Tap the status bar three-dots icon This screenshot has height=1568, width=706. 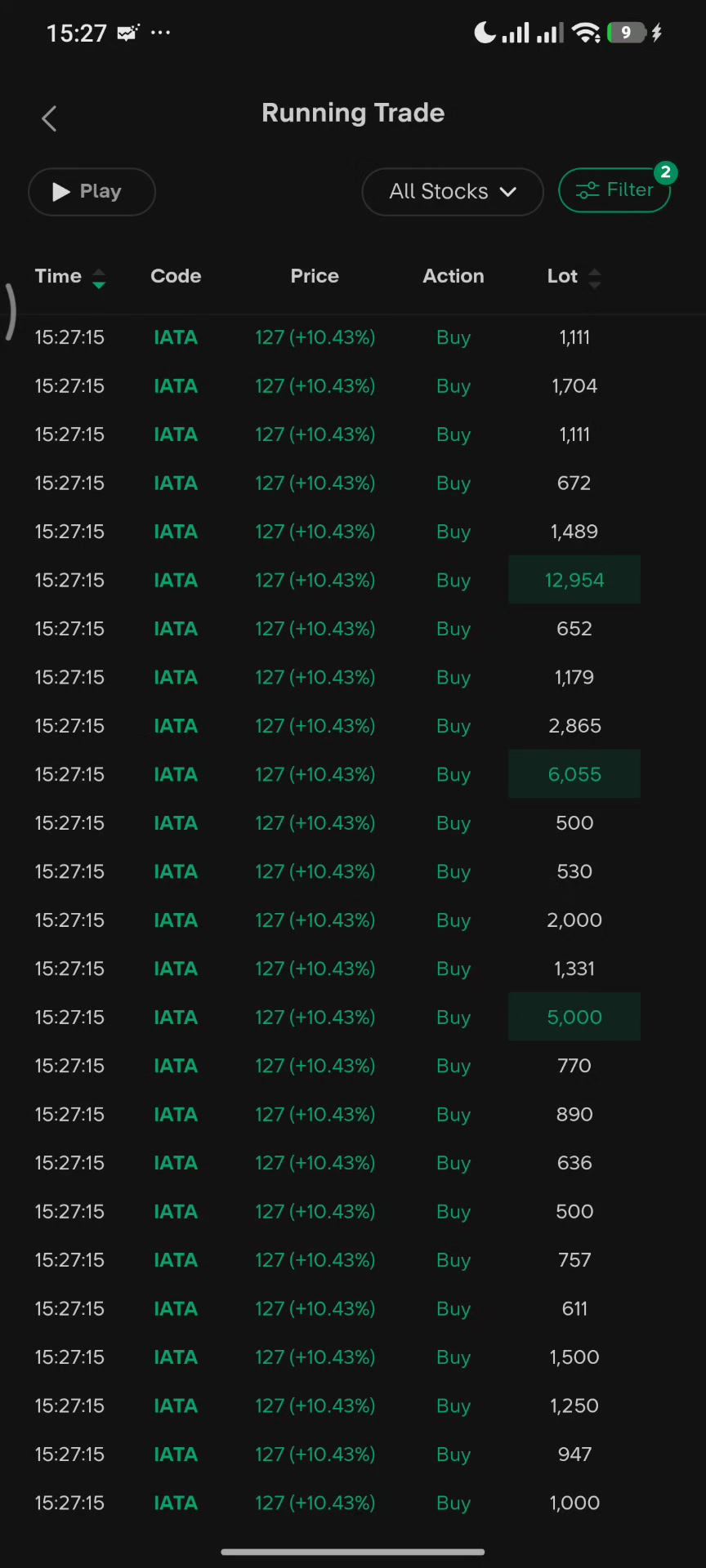point(161,33)
